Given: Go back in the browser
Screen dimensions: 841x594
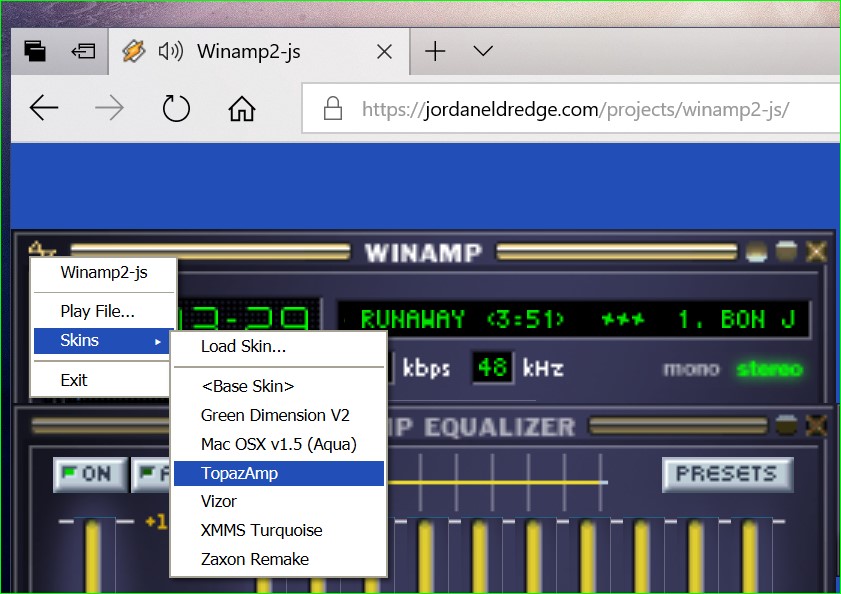Looking at the screenshot, I should (x=44, y=109).
